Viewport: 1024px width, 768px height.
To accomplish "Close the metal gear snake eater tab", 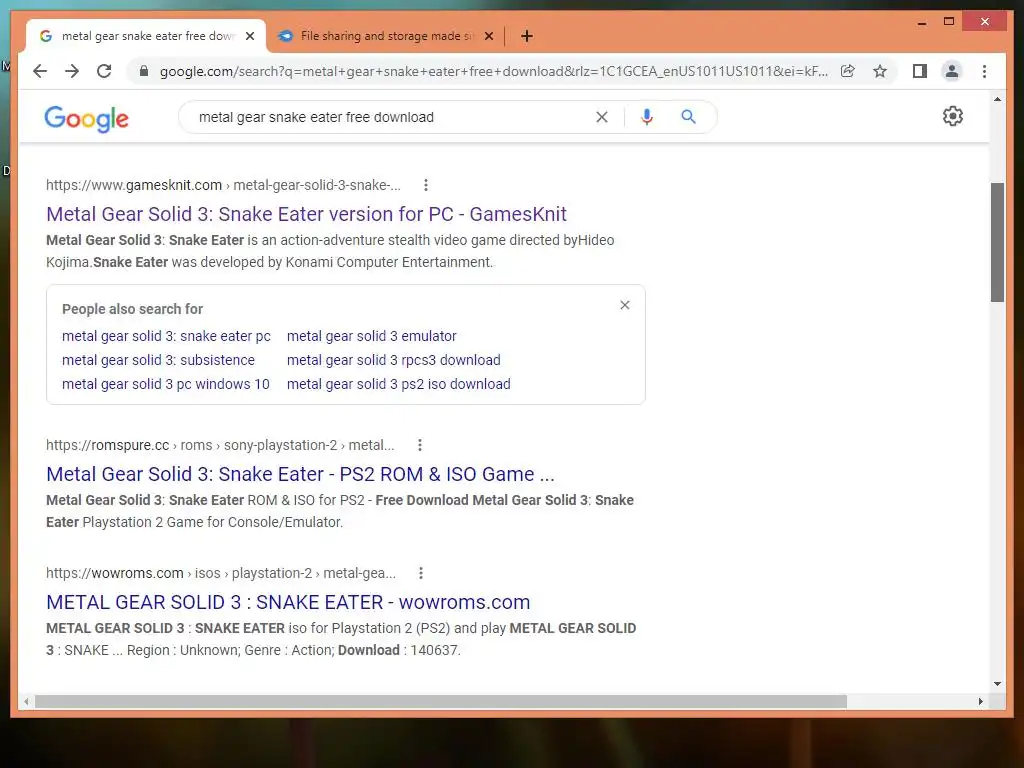I will (250, 36).
